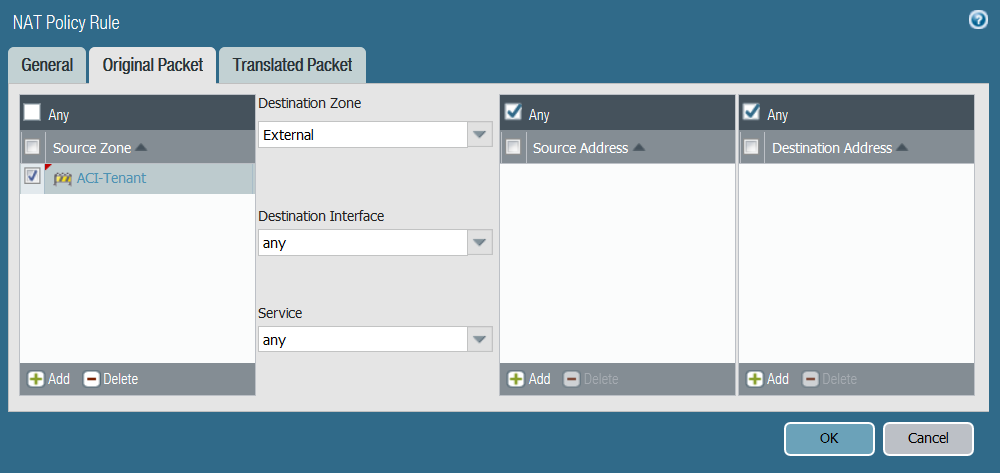Image resolution: width=1000 pixels, height=473 pixels.
Task: Sort by the Source Zone column arrow
Action: [141, 148]
